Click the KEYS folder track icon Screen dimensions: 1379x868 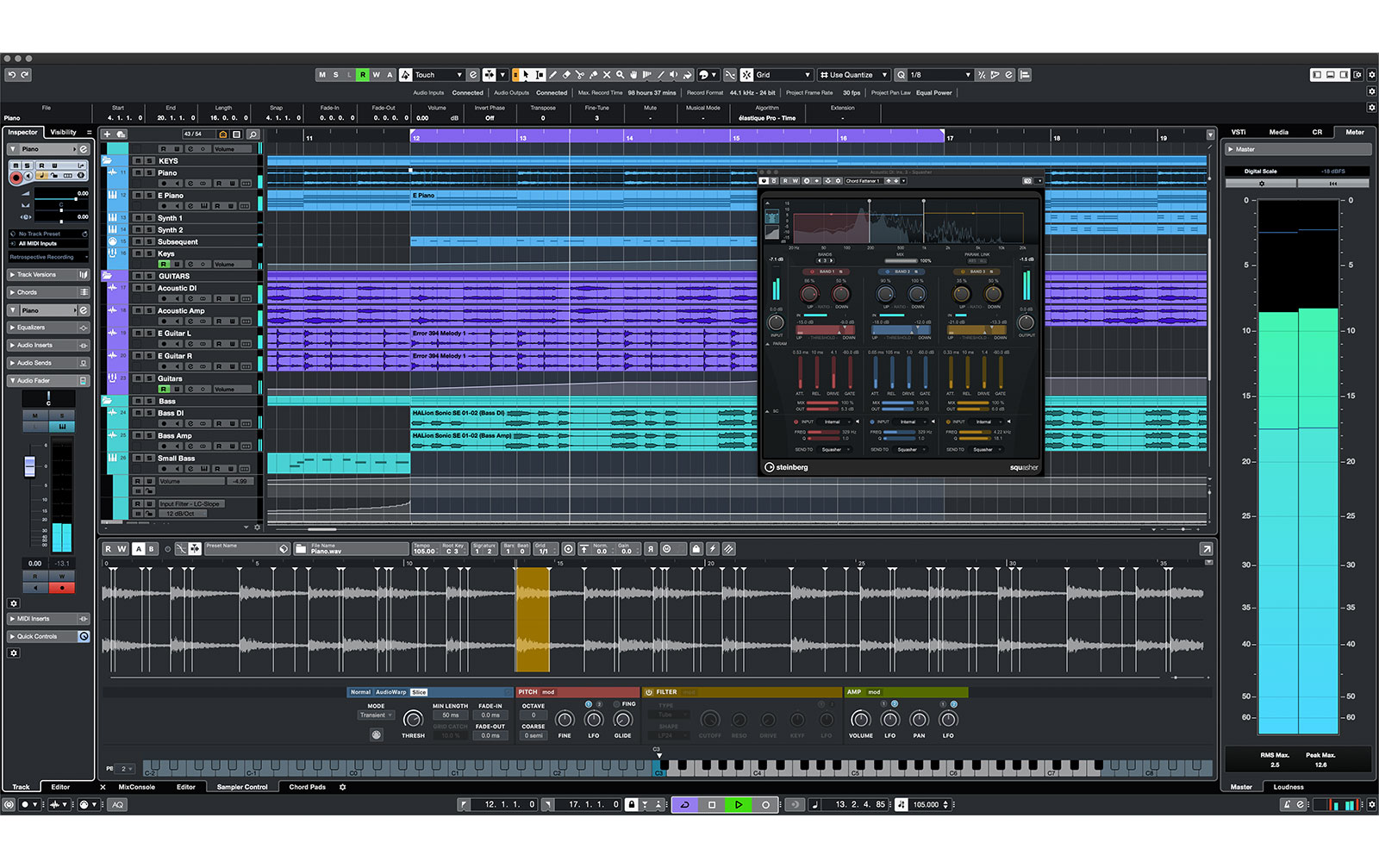point(107,160)
